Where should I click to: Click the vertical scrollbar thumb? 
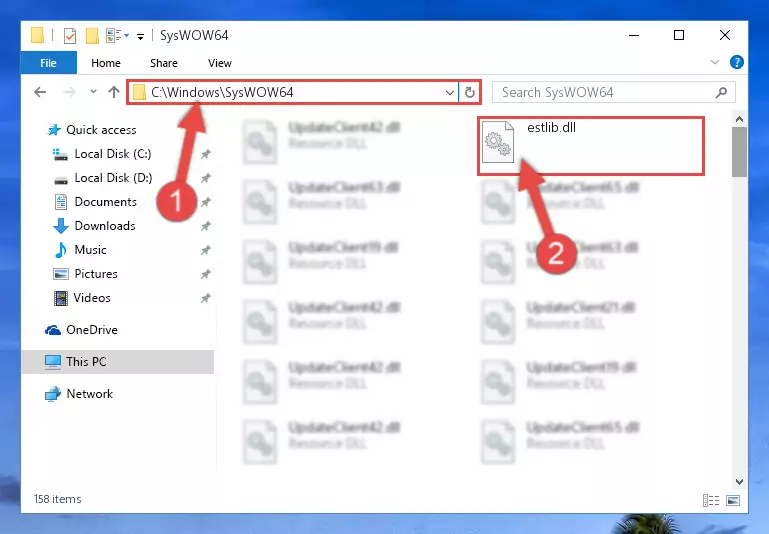tap(739, 152)
